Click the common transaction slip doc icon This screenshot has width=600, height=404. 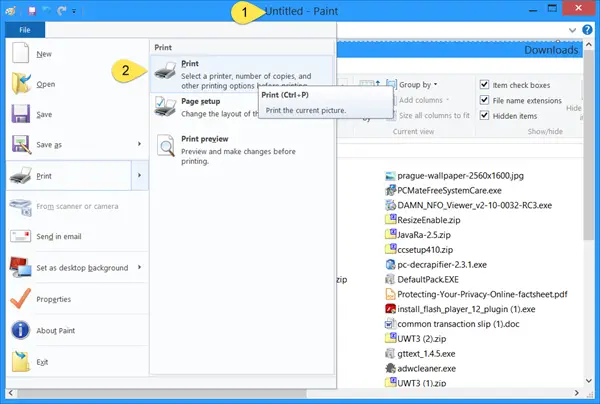point(390,324)
